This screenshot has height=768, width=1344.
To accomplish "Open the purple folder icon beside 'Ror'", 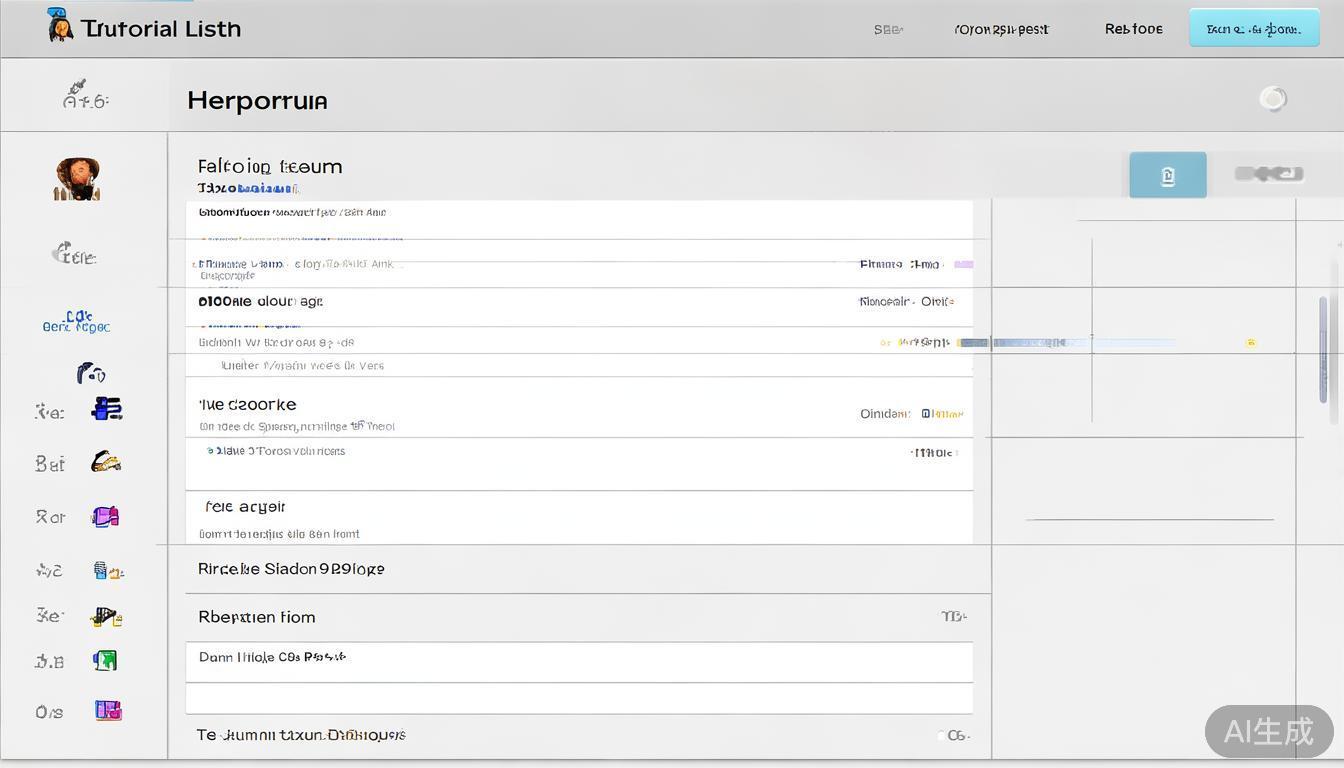I will [106, 516].
